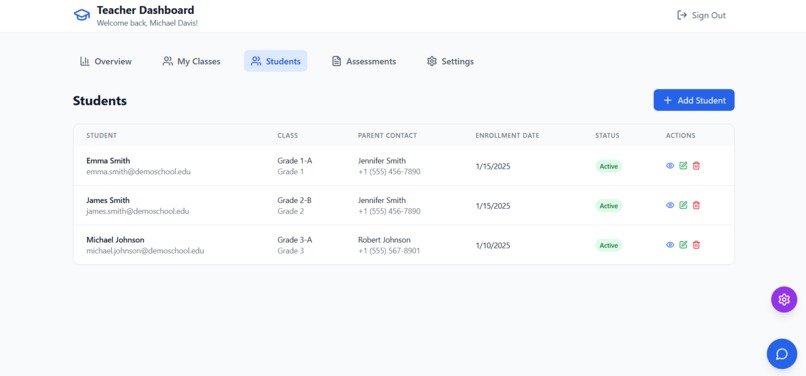806x376 pixels.
Task: Click phone number +1 (555) 567-8901
Action: (x=389, y=251)
